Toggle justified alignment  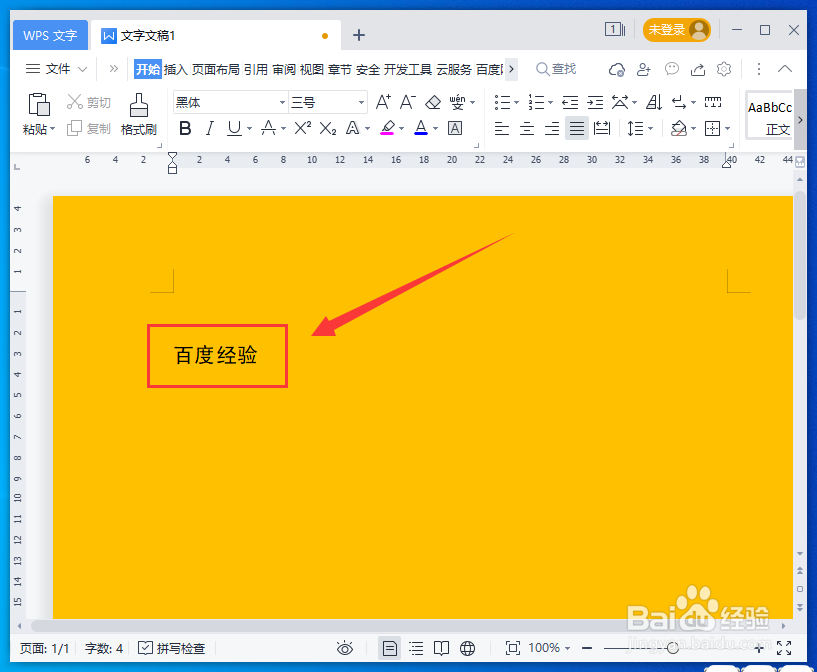click(577, 128)
